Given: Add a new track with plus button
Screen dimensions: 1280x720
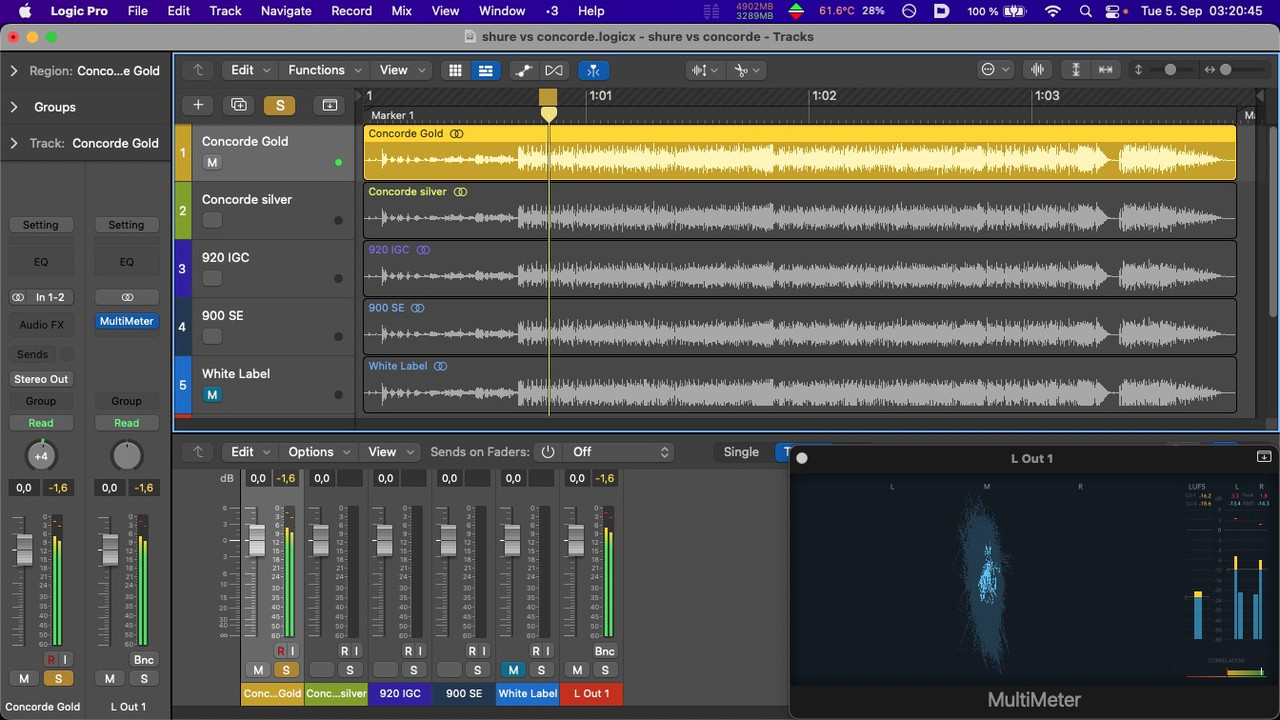Looking at the screenshot, I should [198, 105].
